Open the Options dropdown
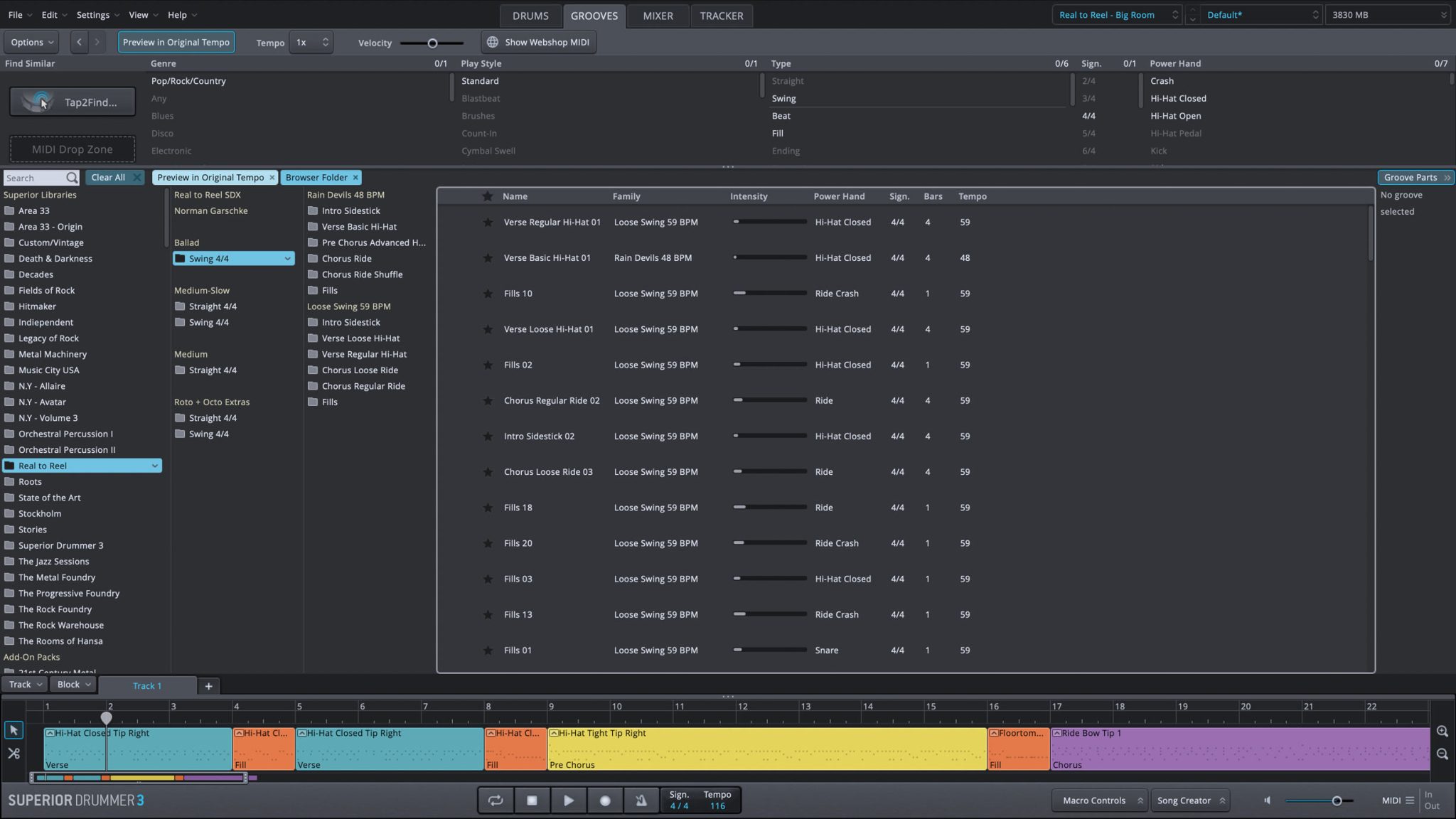The height and width of the screenshot is (819, 1456). tap(32, 43)
